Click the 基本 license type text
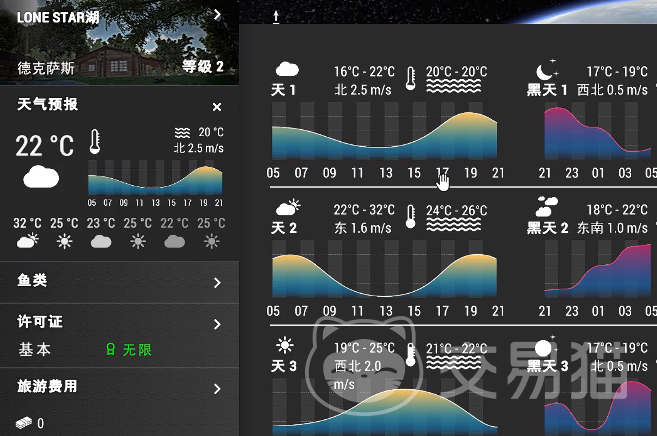 (x=35, y=349)
